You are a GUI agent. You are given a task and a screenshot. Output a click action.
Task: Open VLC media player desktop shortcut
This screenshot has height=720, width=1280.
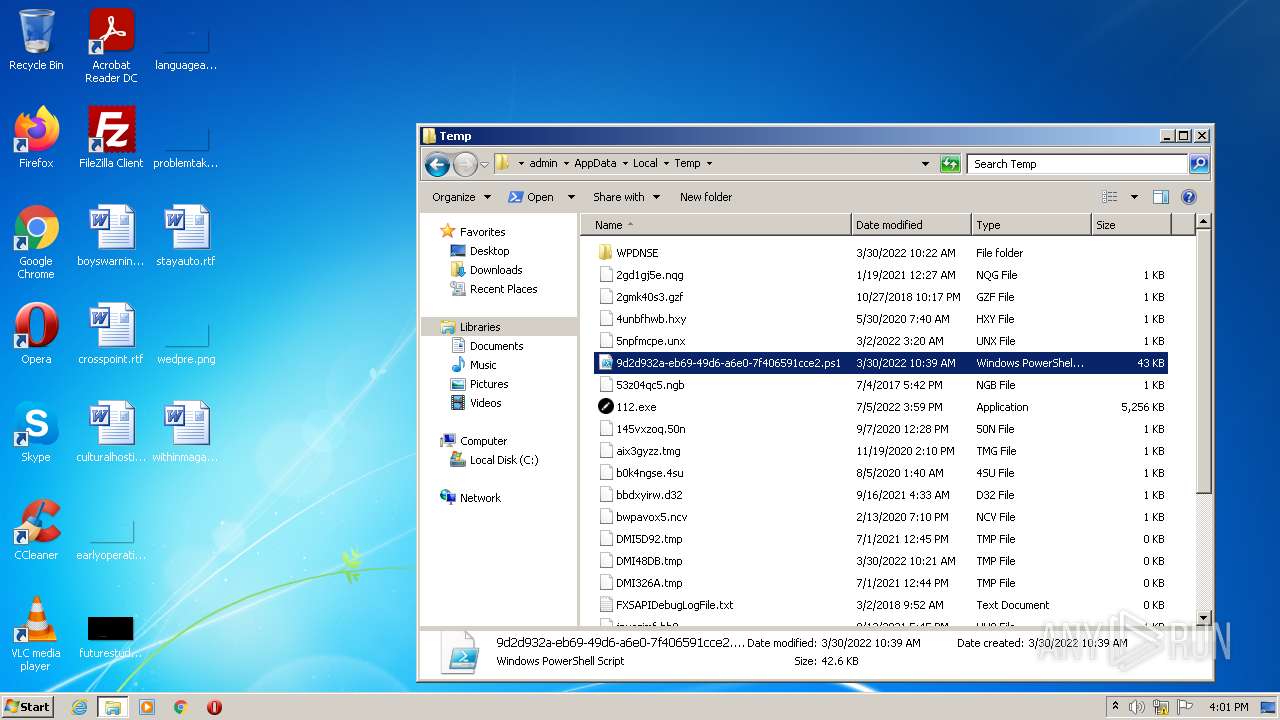tap(36, 634)
